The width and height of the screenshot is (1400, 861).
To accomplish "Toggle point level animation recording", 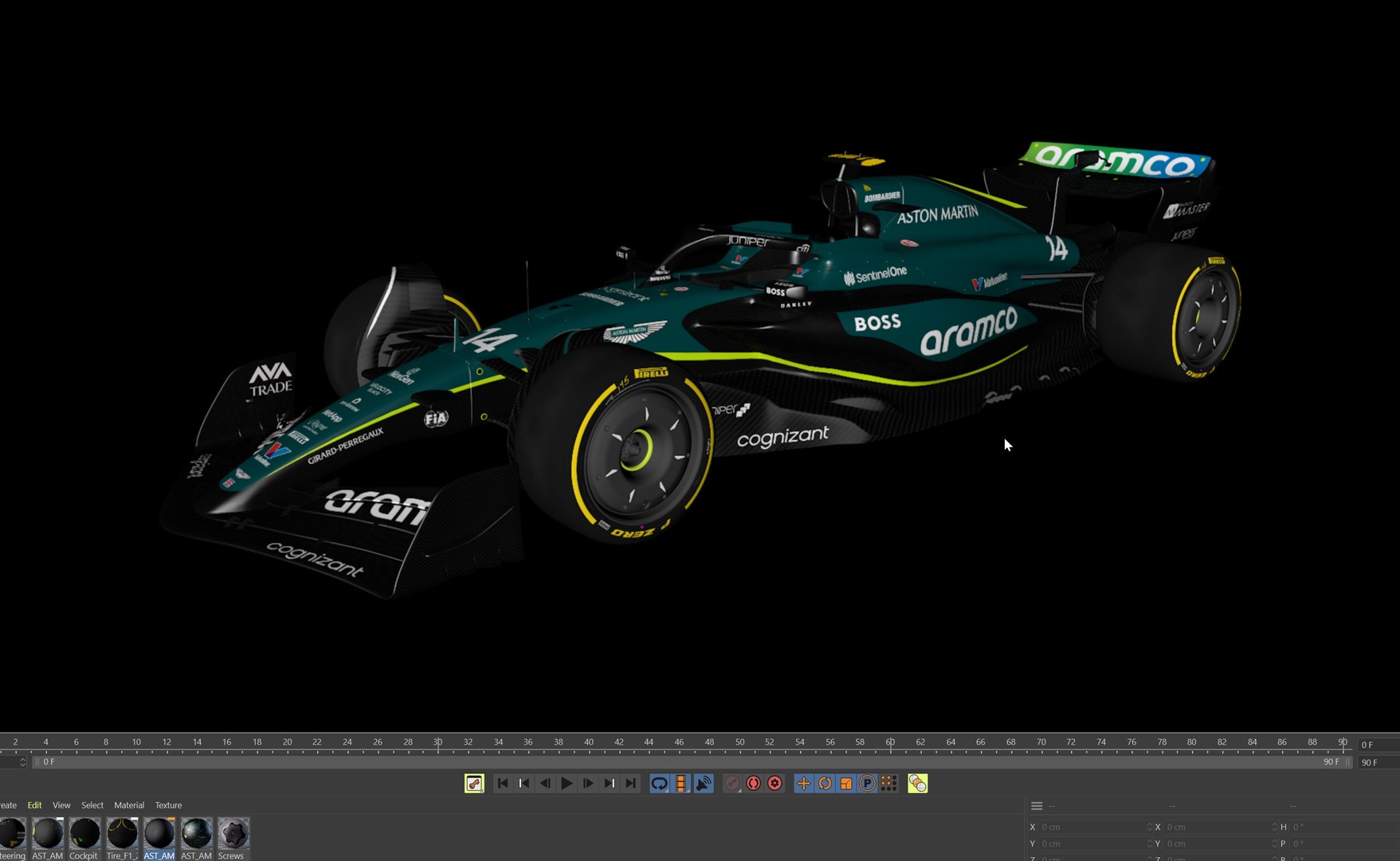I will click(x=888, y=784).
